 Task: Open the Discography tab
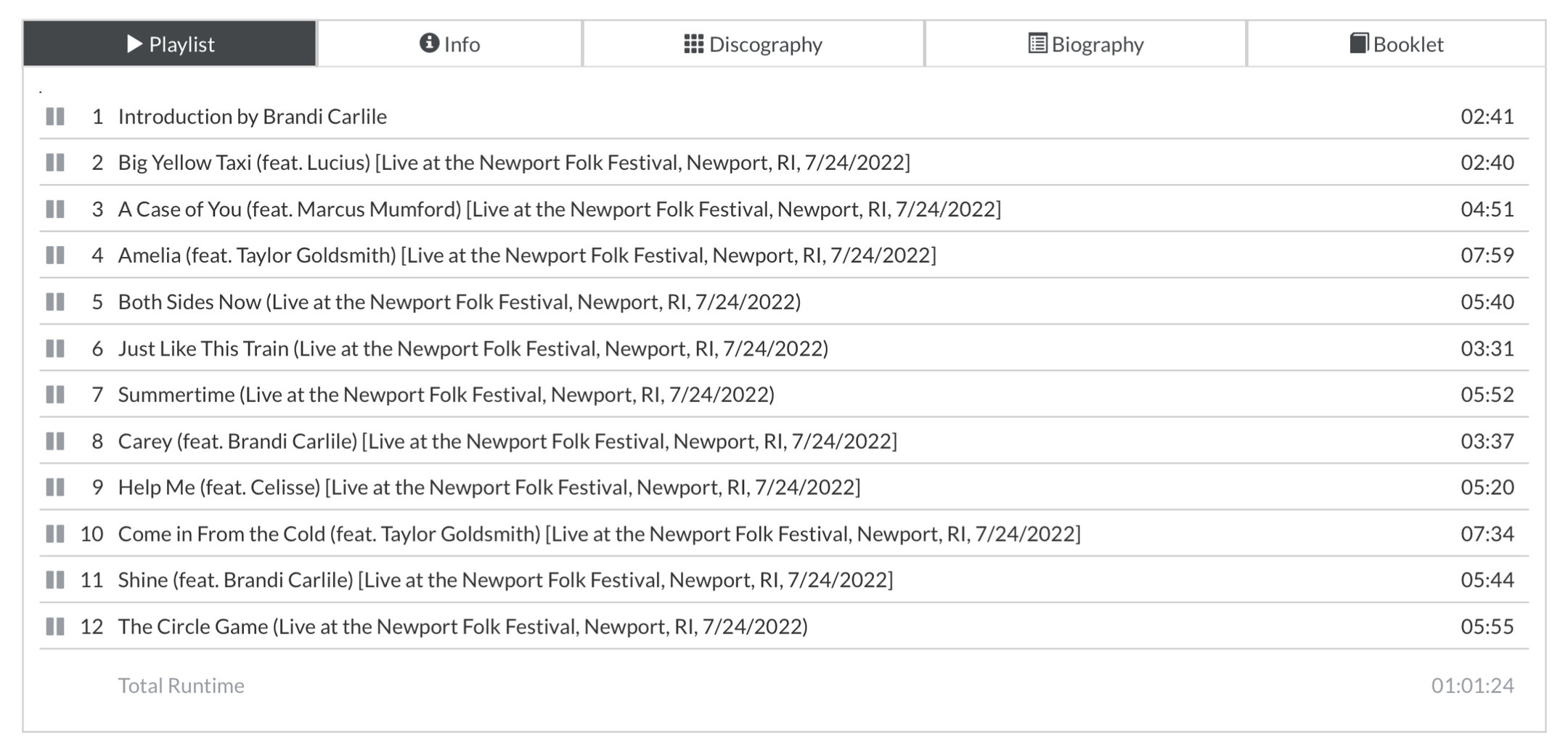click(x=753, y=44)
